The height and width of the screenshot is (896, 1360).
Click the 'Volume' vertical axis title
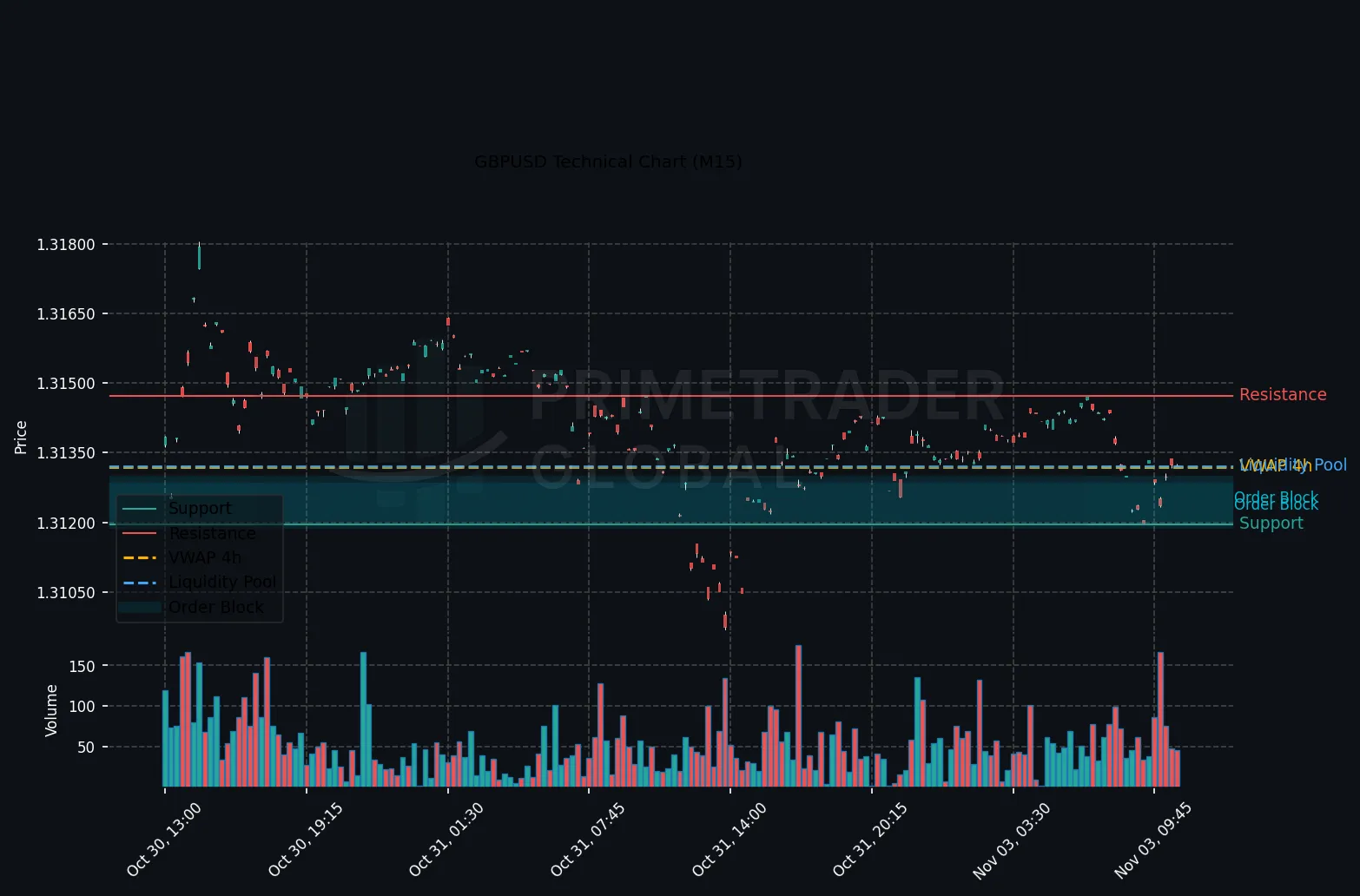(51, 710)
